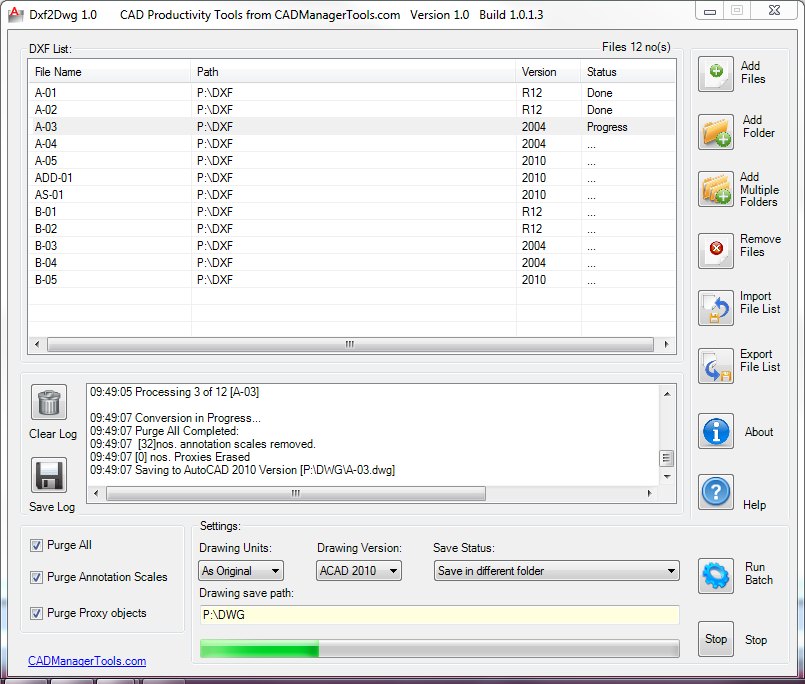805x684 pixels.
Task: Click the Run Batch gear icon
Action: (716, 576)
